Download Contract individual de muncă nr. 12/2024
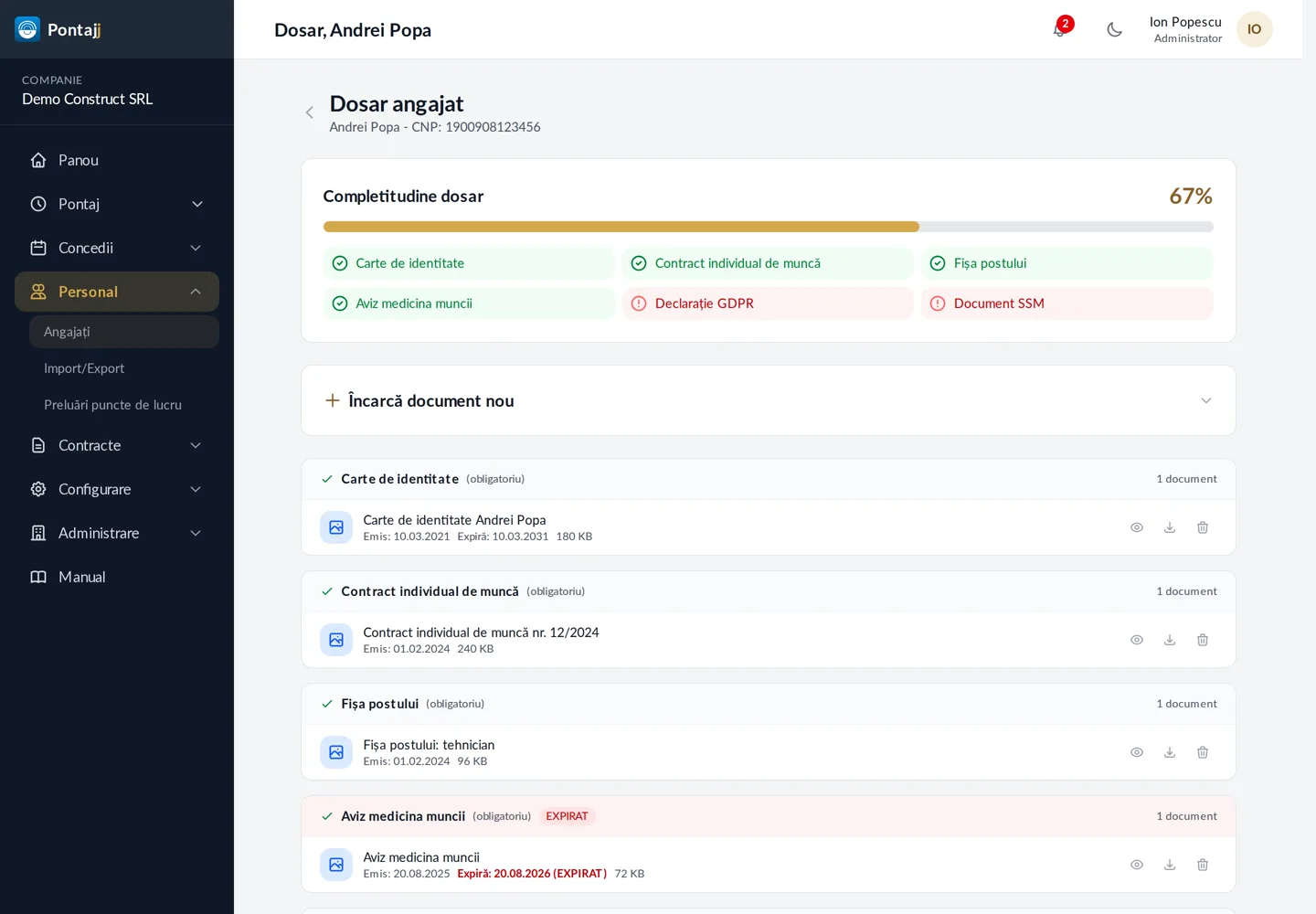Screen dimensions: 1316x914 click(1170, 640)
